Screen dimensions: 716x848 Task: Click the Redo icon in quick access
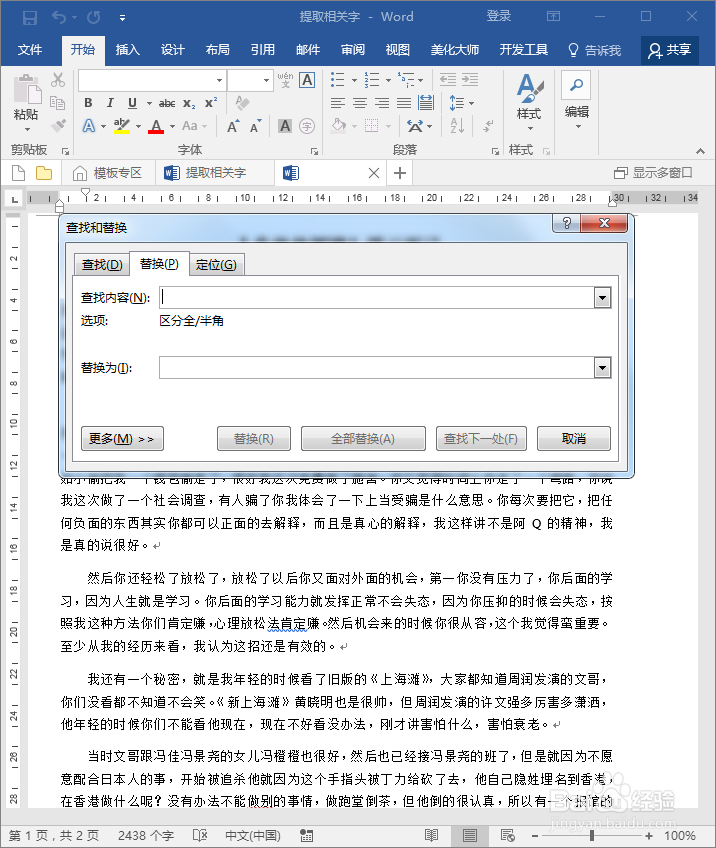(94, 18)
